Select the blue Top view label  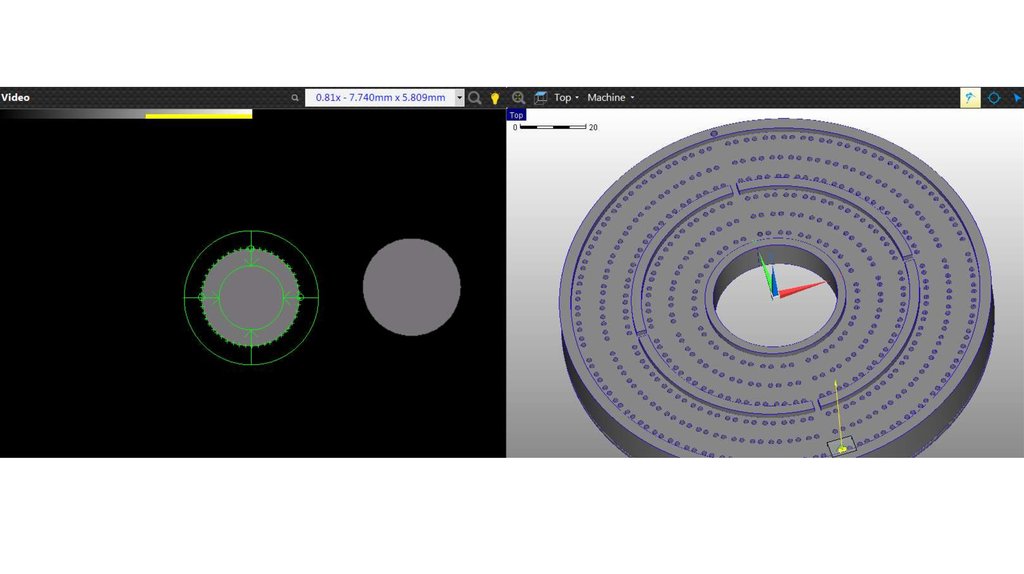click(x=516, y=115)
